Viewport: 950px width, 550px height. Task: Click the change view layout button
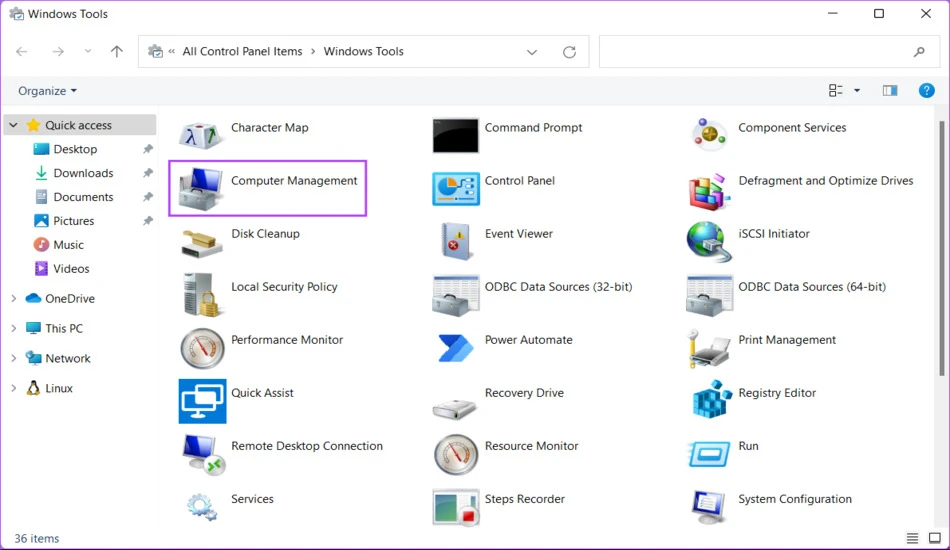[835, 91]
